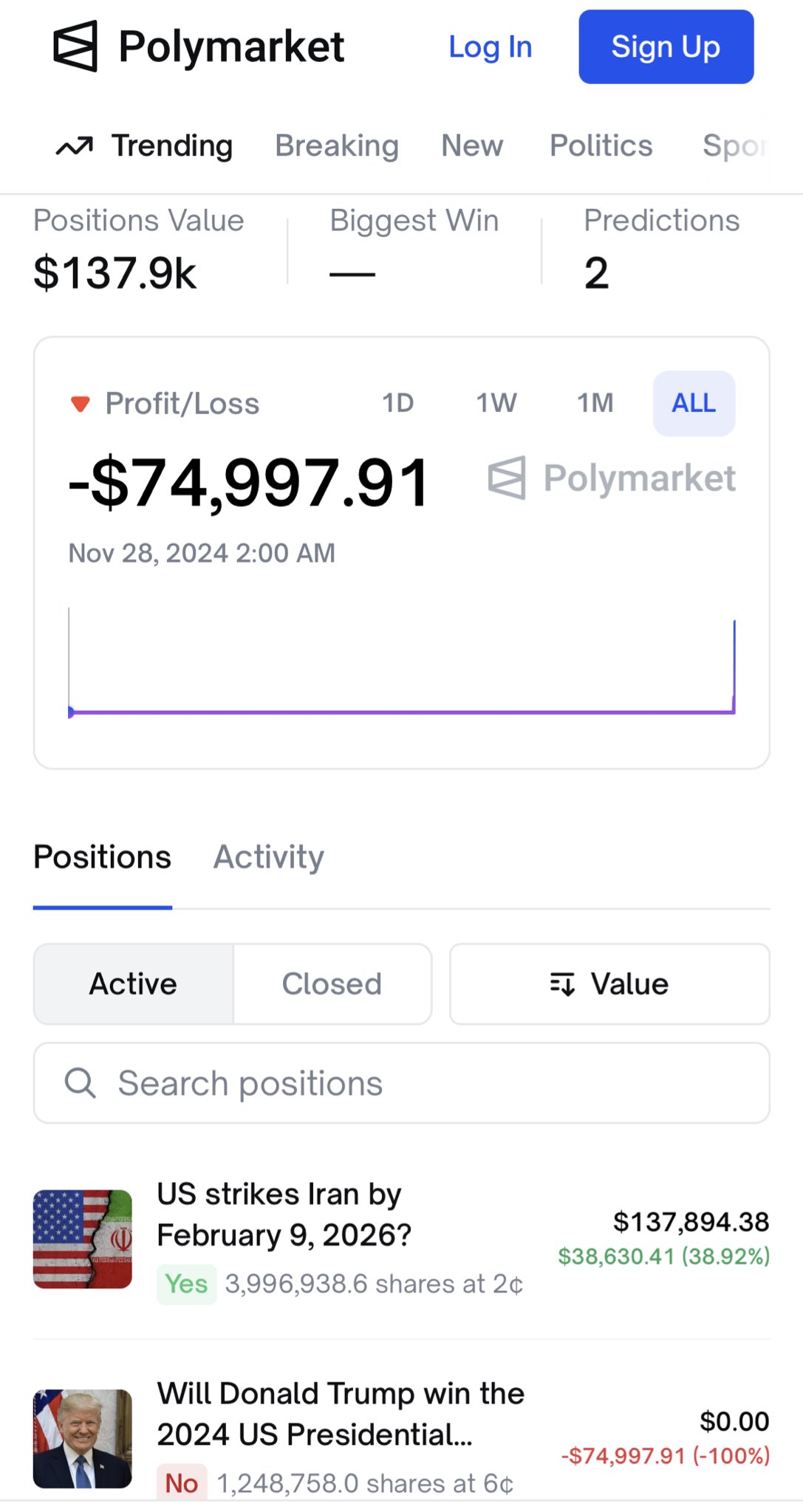803x1512 pixels.
Task: Click the sort icon beside Value
Action: (x=562, y=984)
